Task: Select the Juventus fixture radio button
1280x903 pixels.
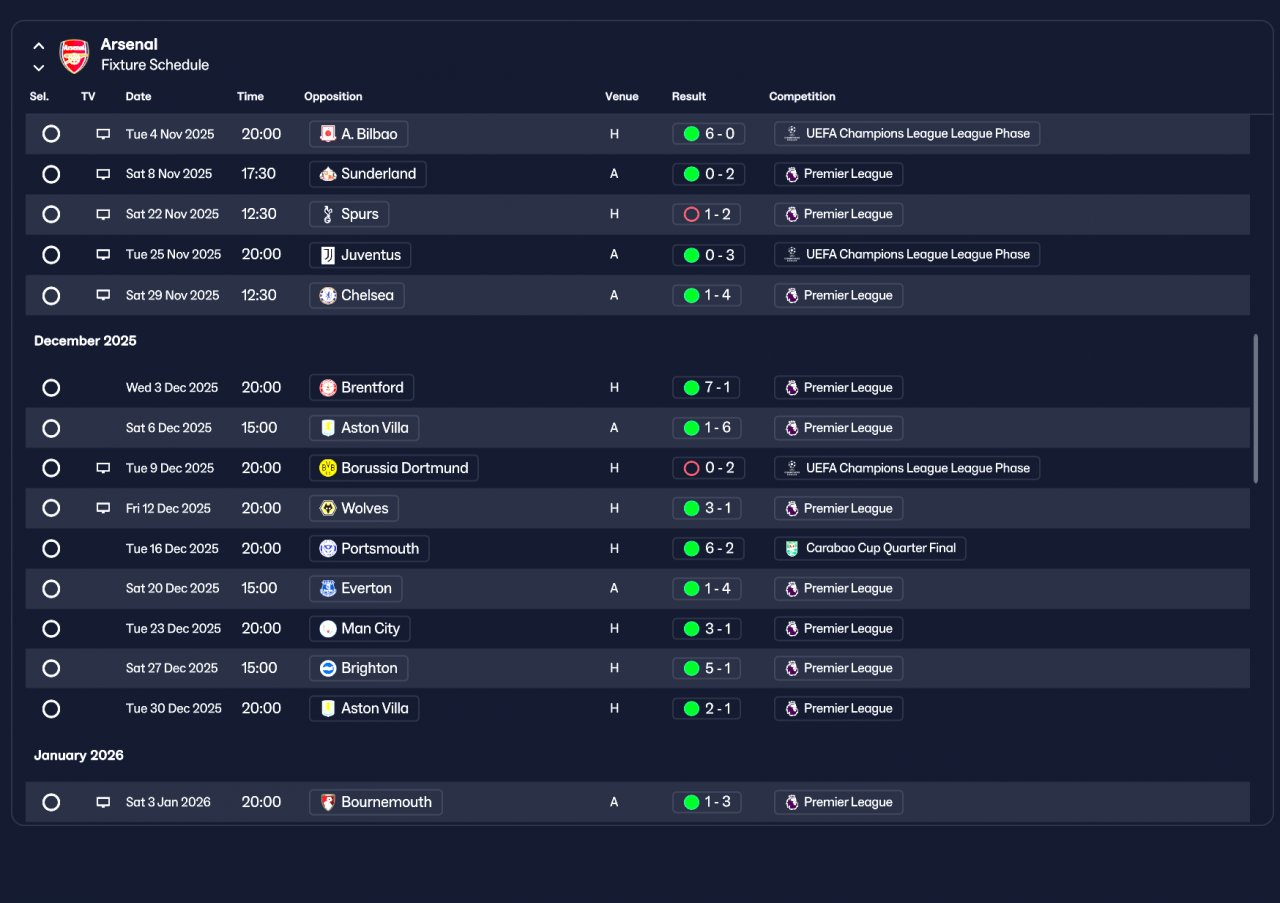Action: (x=51, y=255)
